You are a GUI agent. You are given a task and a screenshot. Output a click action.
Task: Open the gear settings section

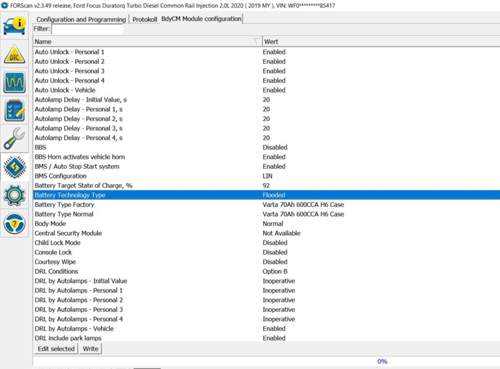pyautogui.click(x=14, y=195)
